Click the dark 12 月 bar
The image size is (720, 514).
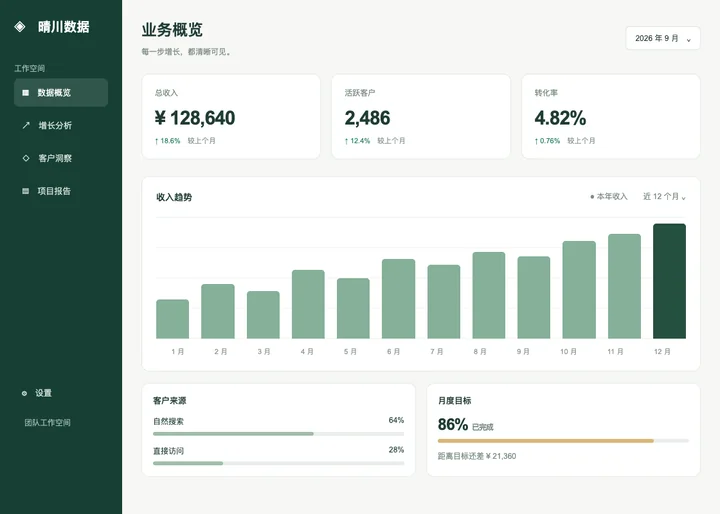click(x=669, y=281)
